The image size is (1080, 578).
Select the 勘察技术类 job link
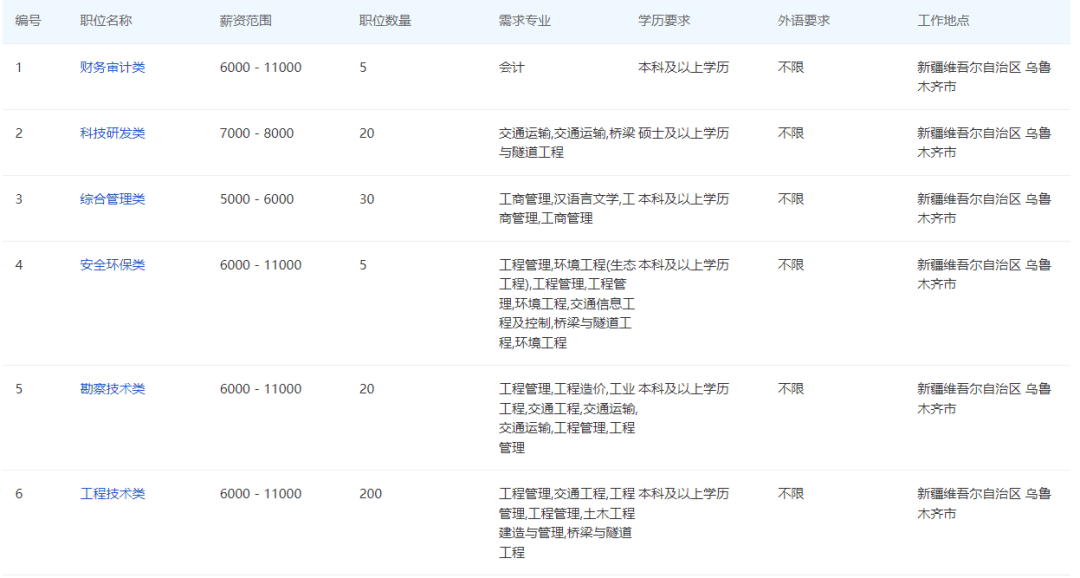(112, 389)
